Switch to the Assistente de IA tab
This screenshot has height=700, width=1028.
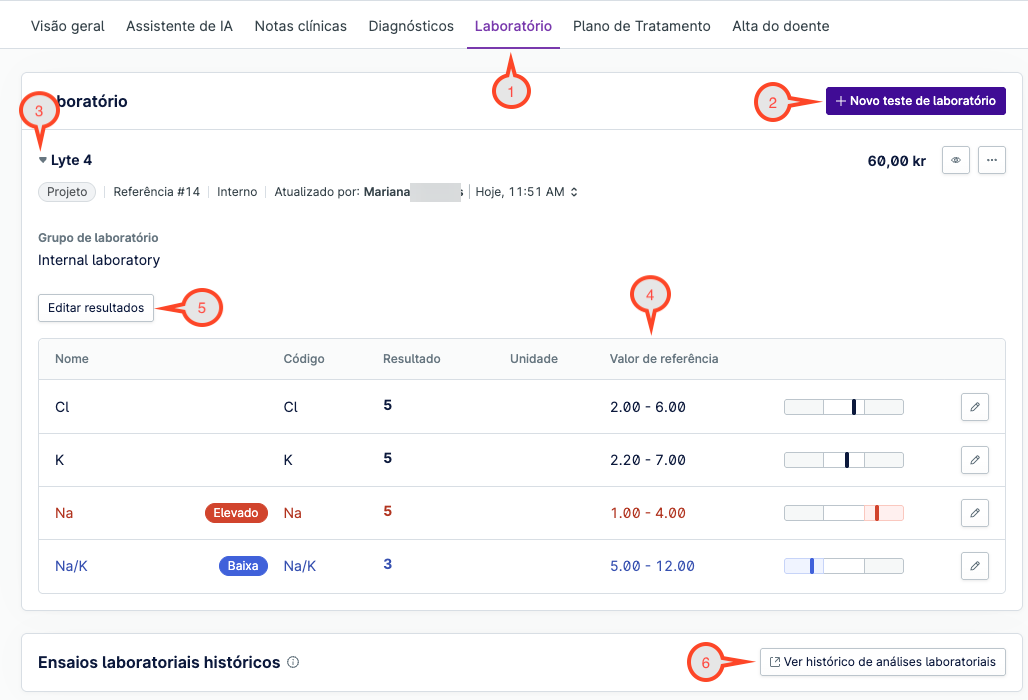(x=179, y=26)
